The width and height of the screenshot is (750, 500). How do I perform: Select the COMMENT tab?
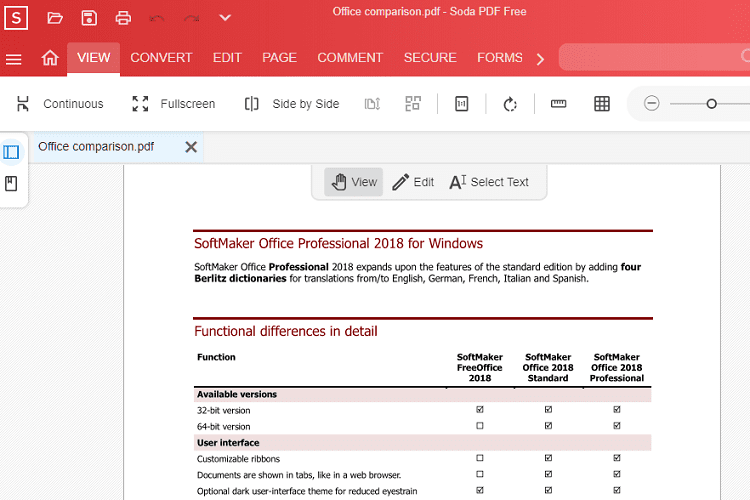click(350, 58)
